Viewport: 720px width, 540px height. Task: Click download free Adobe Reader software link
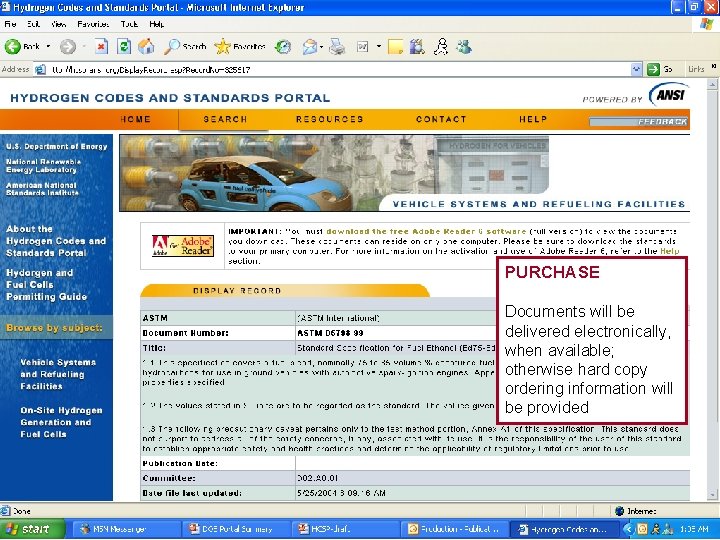pyautogui.click(x=426, y=231)
